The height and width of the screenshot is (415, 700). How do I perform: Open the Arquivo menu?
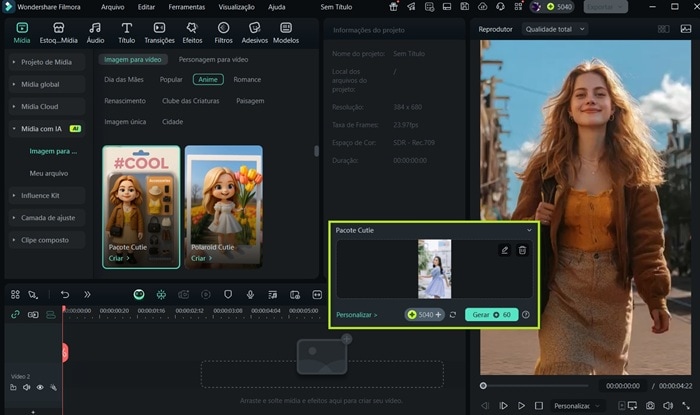[x=112, y=7]
